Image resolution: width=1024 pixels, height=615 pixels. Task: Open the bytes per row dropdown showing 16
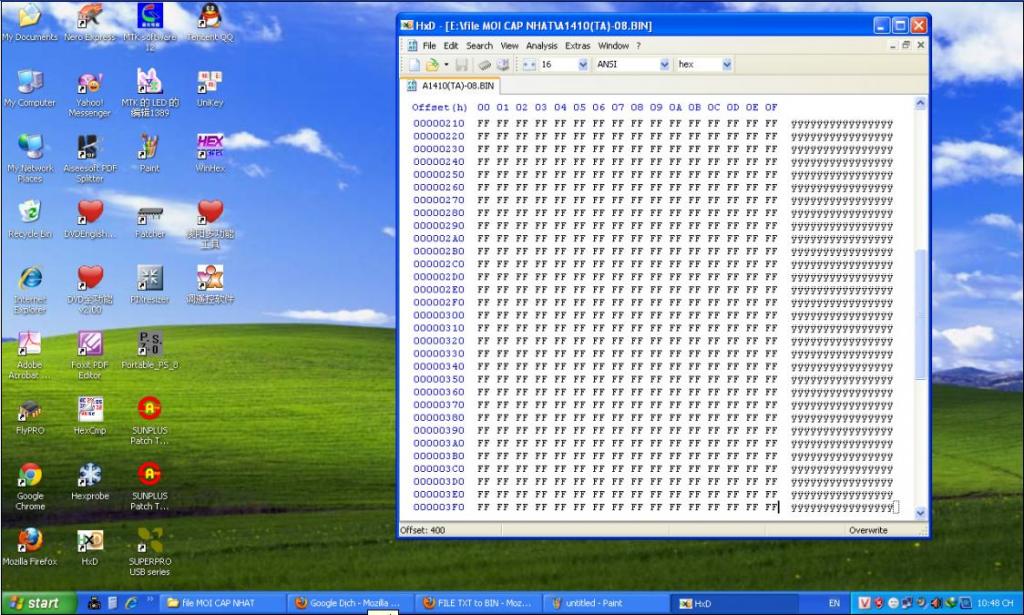[583, 65]
